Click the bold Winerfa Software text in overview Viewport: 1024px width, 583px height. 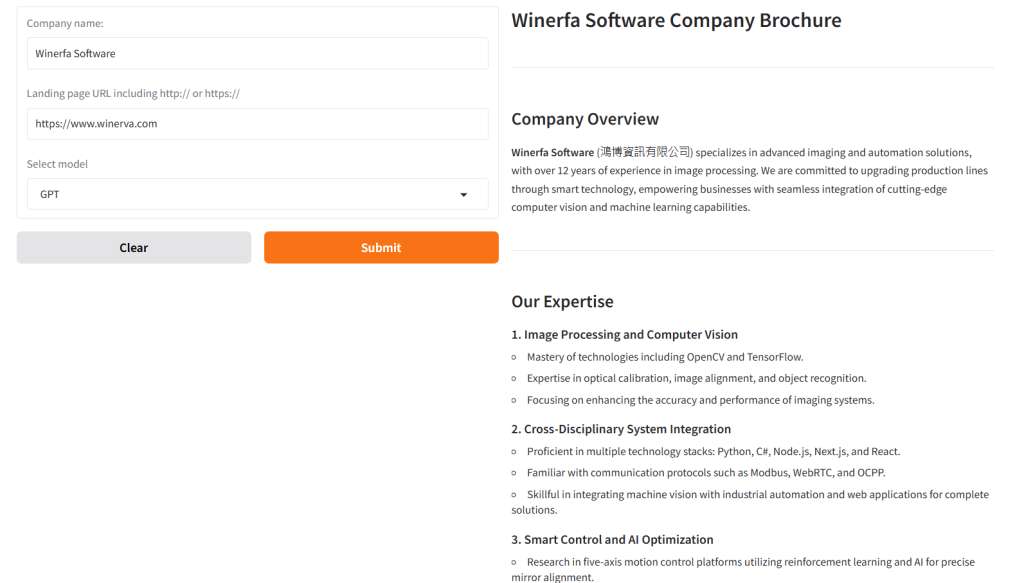click(x=552, y=153)
